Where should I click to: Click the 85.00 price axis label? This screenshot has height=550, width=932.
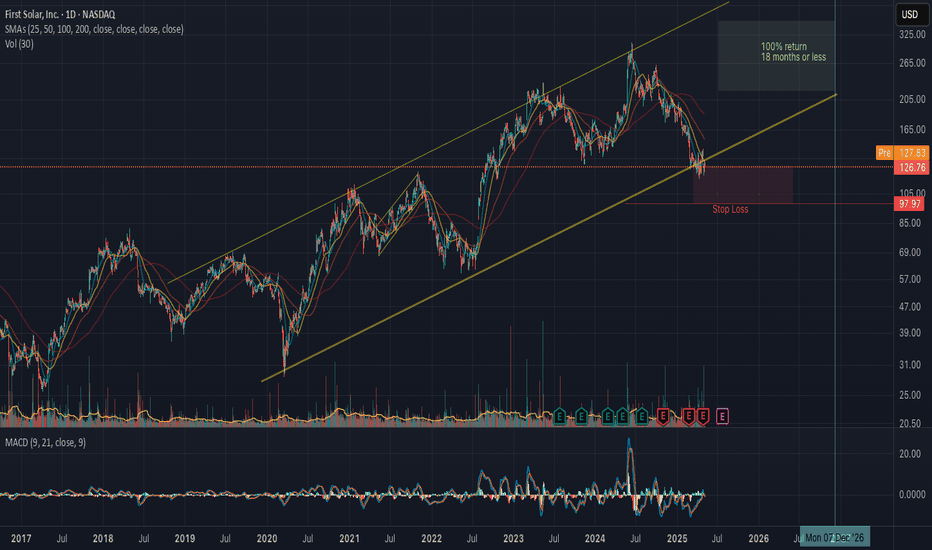[x=912, y=223]
